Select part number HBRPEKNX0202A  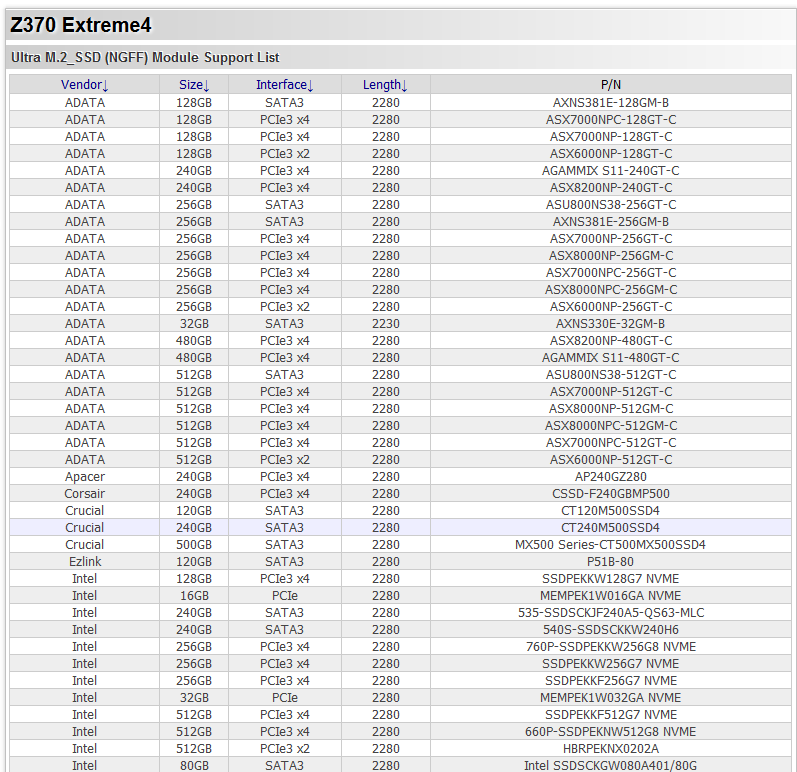point(610,748)
